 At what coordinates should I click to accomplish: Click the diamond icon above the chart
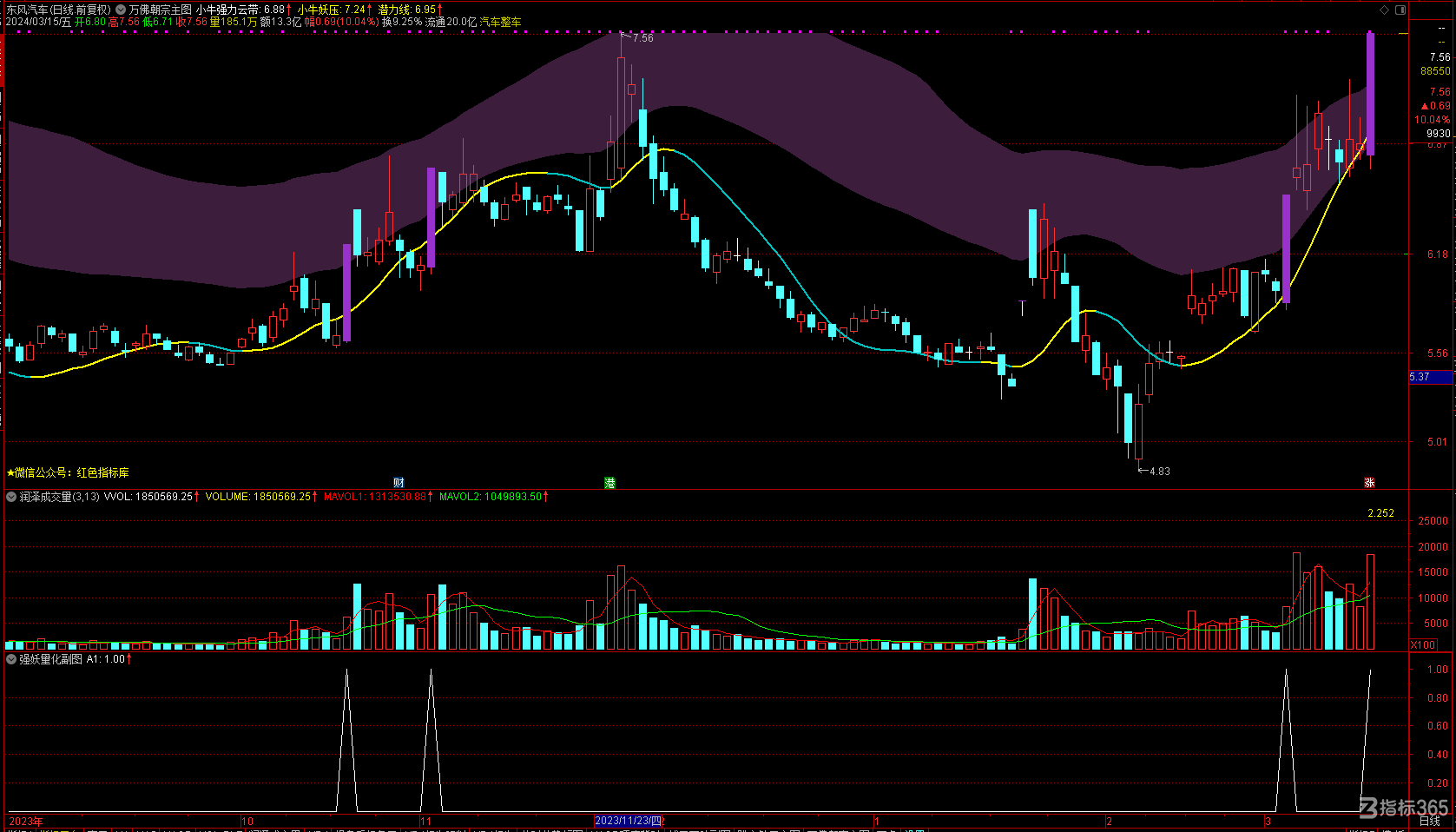pyautogui.click(x=1385, y=10)
